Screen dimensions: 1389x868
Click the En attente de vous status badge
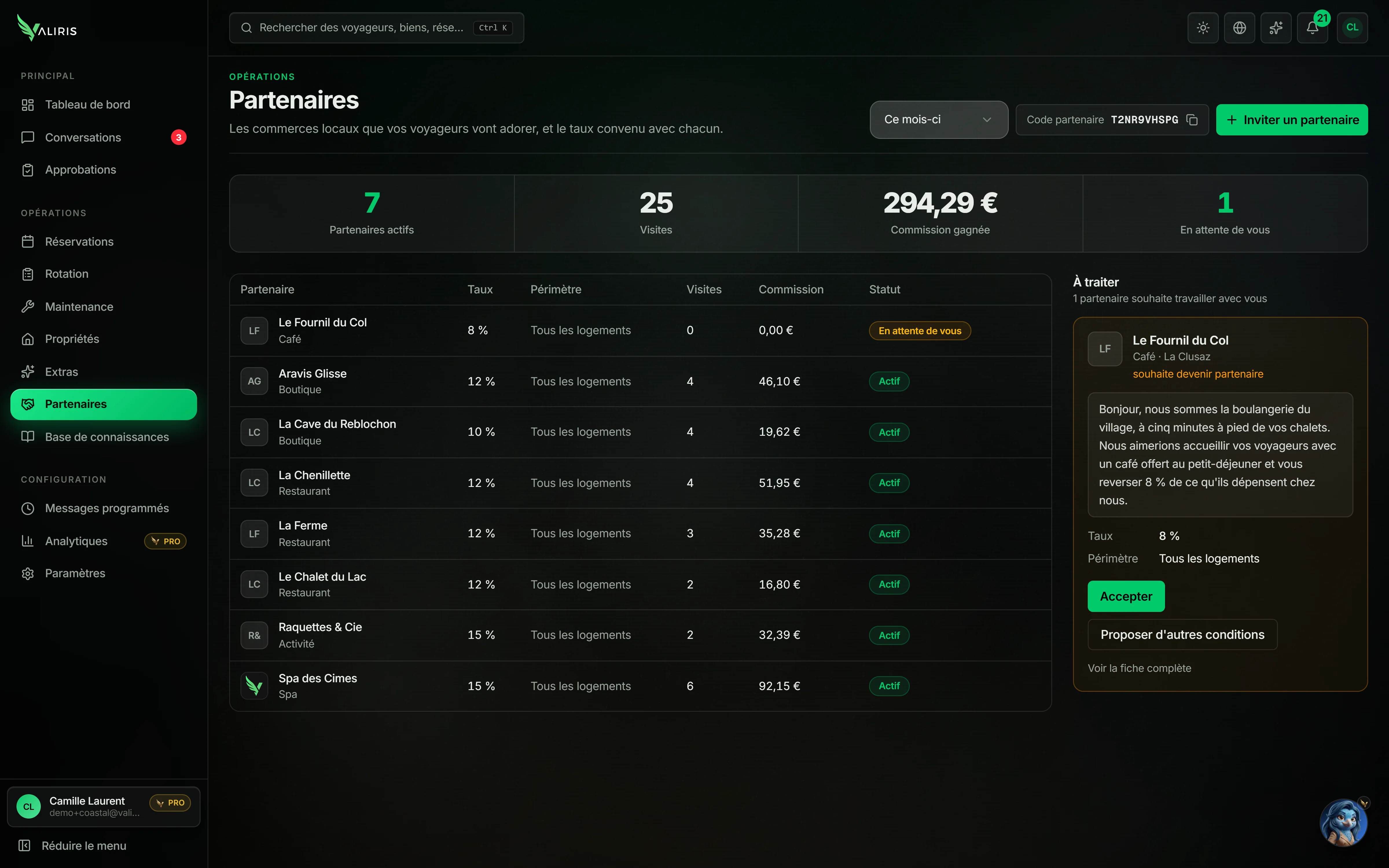click(920, 331)
